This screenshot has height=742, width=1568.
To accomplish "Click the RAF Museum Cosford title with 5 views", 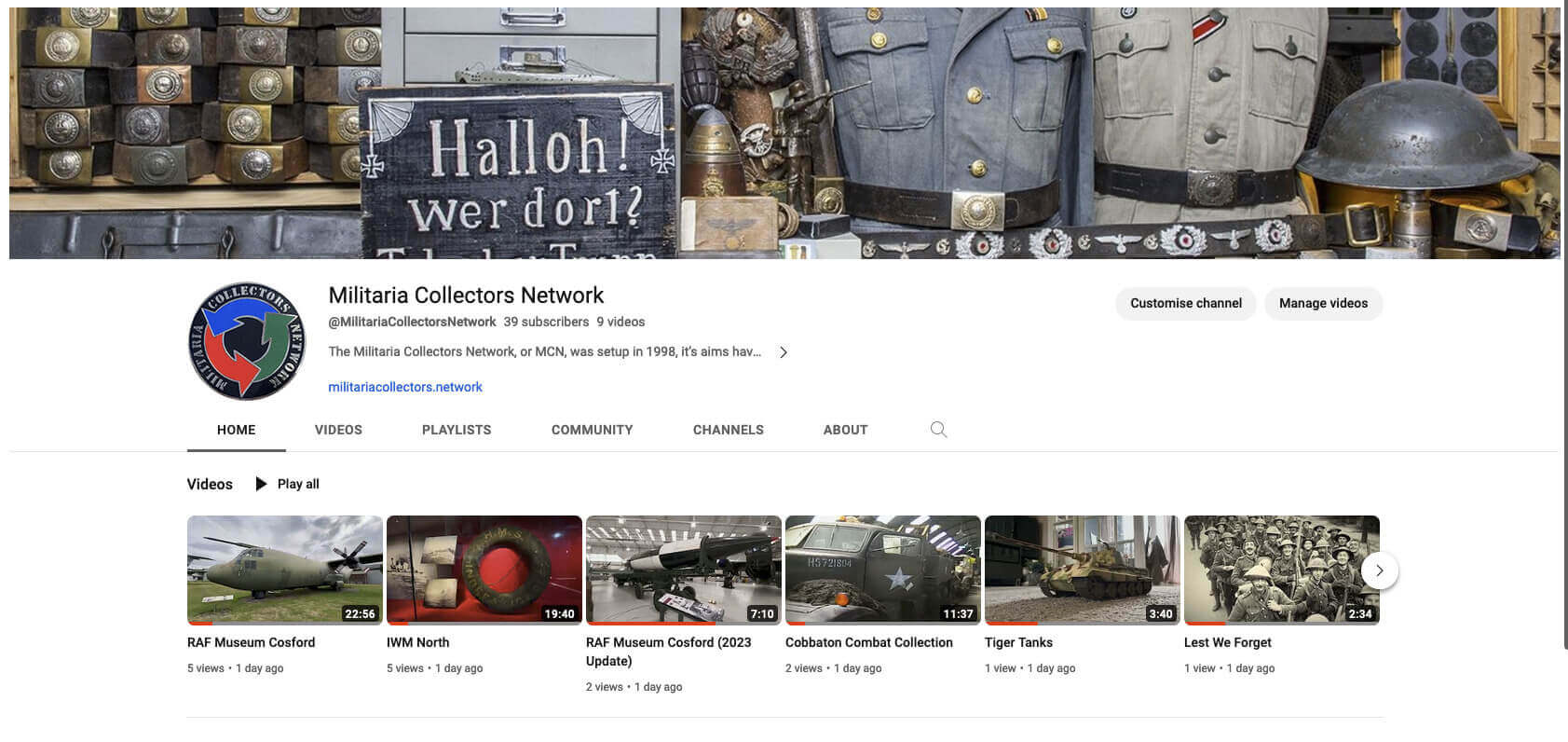I will (252, 642).
